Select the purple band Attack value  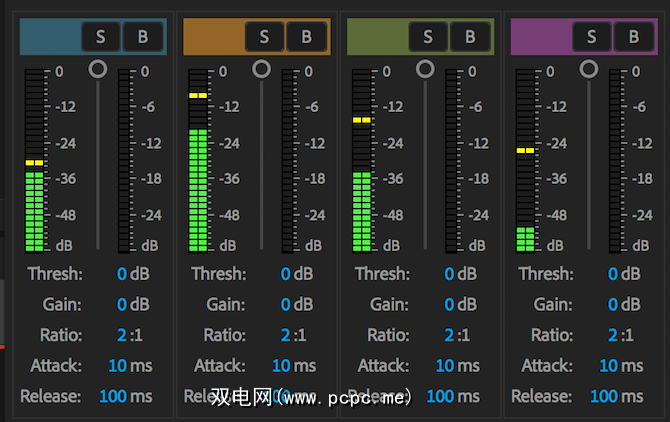pos(608,366)
